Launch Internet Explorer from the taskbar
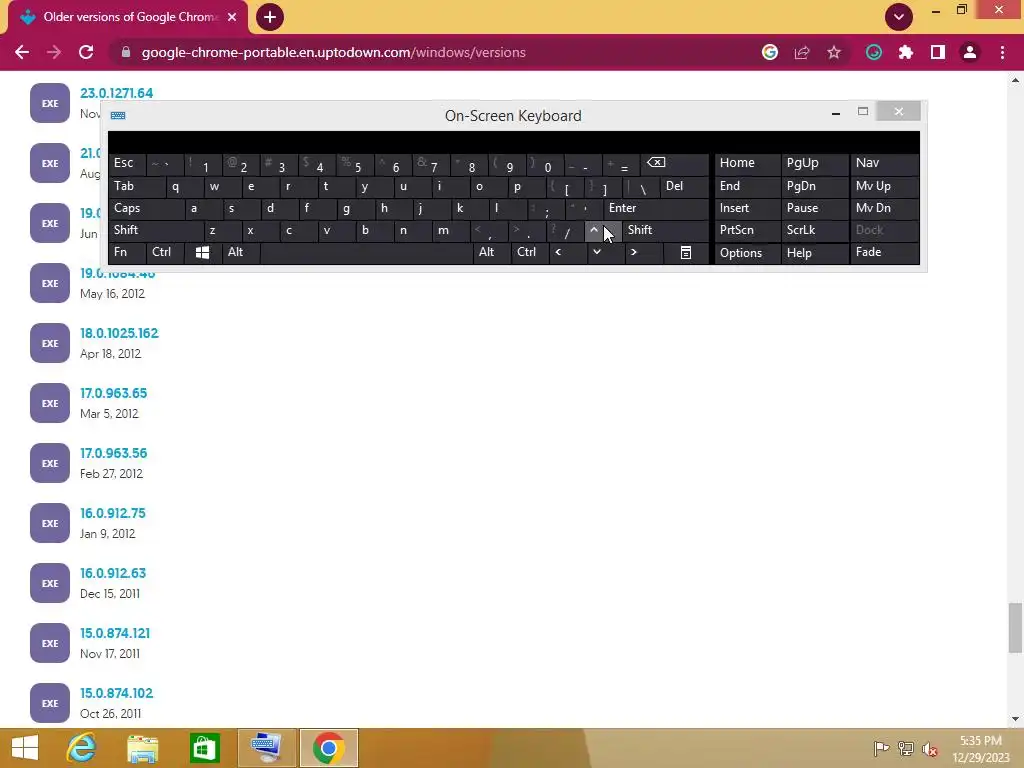 point(82,748)
